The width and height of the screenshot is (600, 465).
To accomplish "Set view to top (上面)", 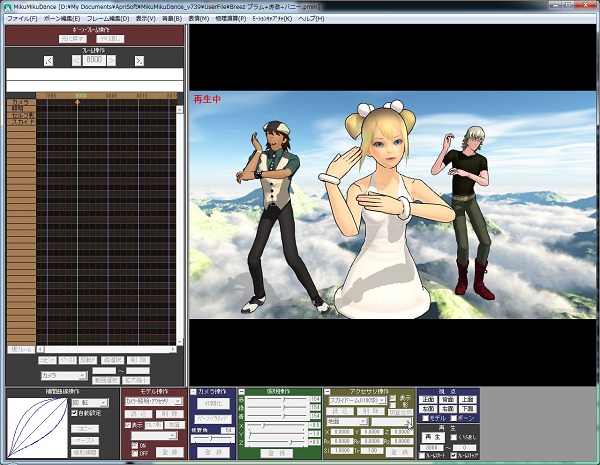I will (x=467, y=400).
